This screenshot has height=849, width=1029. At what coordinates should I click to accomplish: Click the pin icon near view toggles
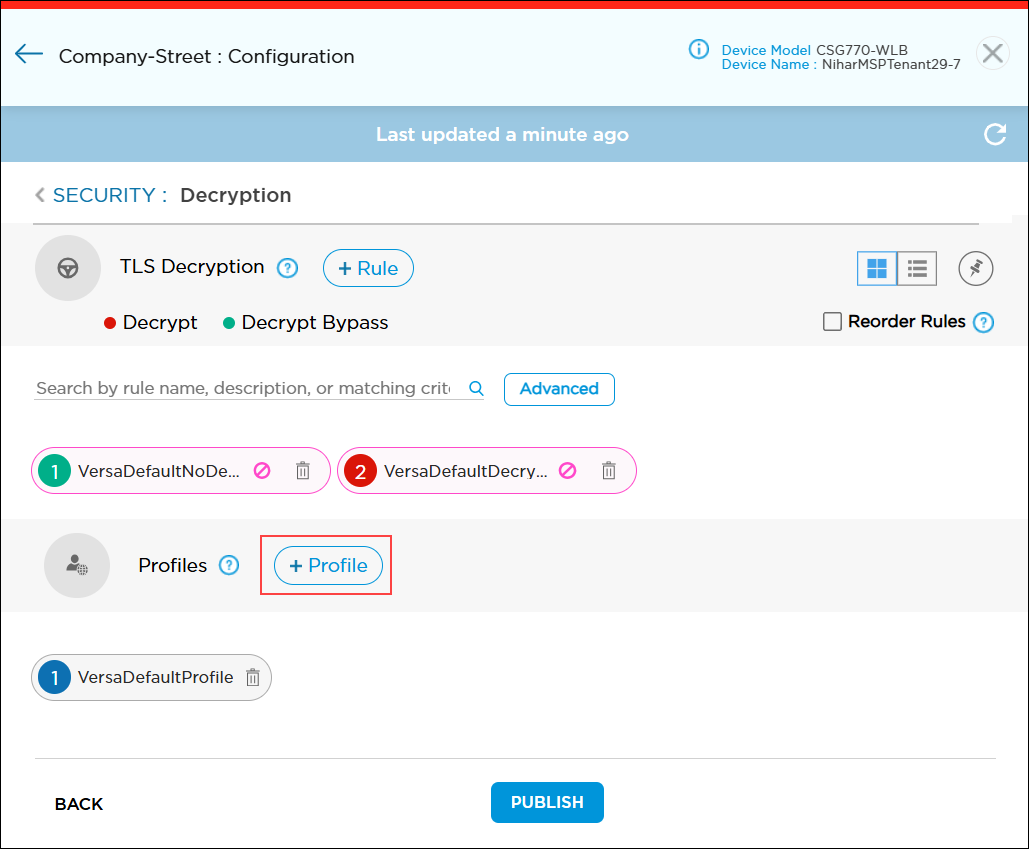[975, 268]
